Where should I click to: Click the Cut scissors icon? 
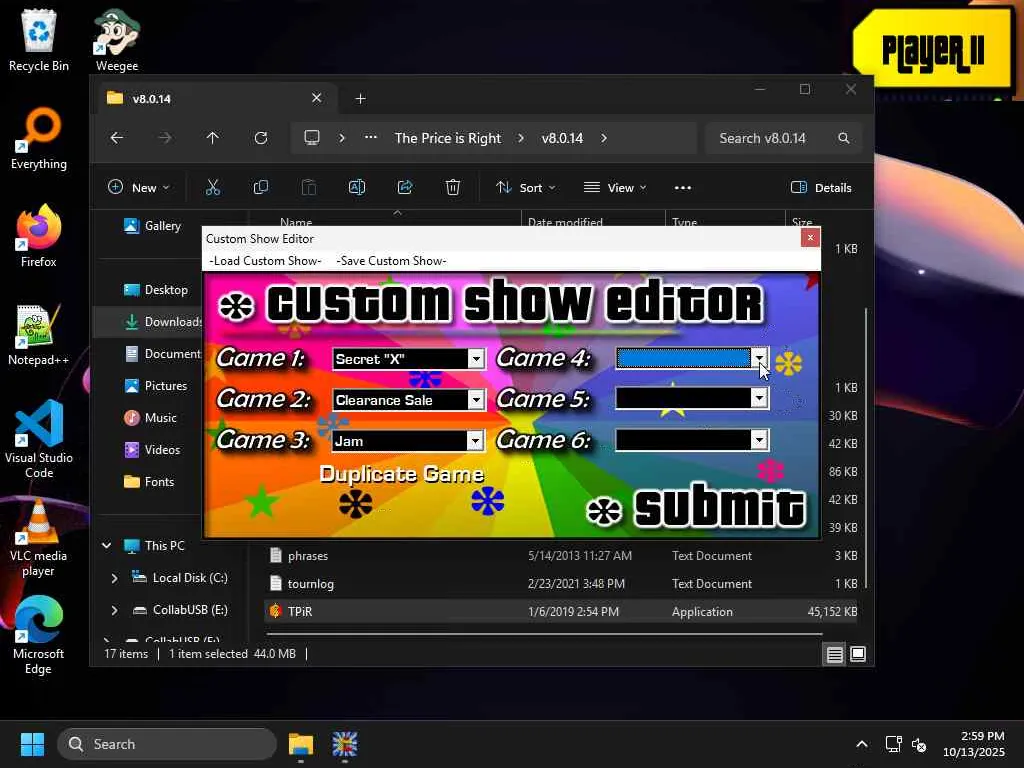tap(213, 187)
